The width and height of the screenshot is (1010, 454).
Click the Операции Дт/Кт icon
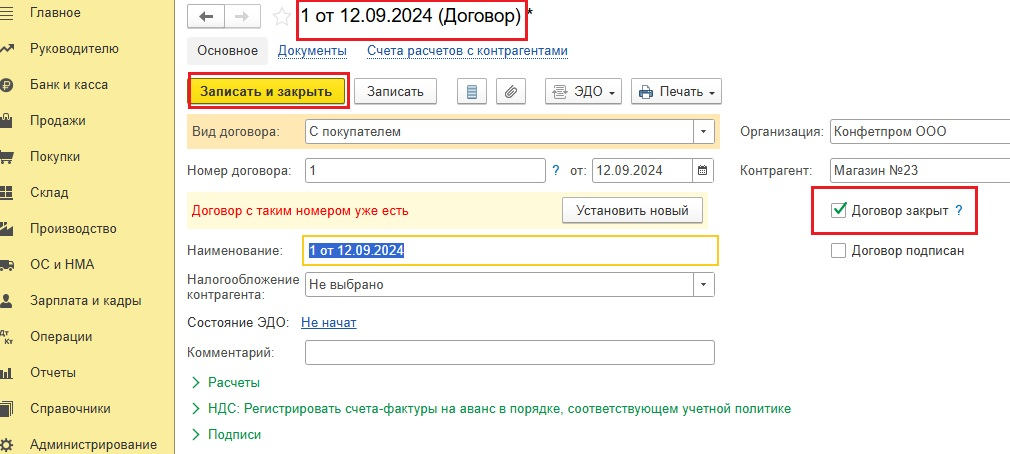pos(6,337)
